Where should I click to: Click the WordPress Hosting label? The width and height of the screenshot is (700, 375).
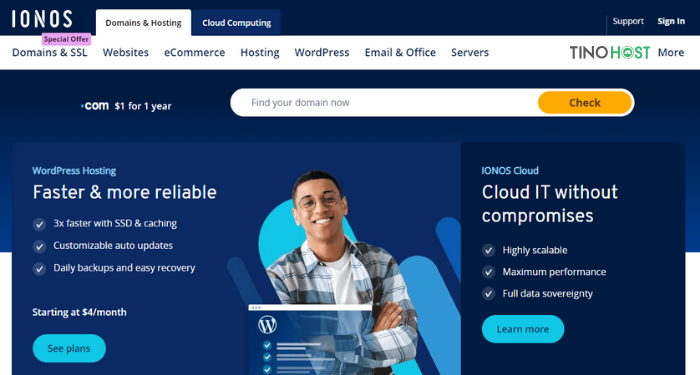[x=74, y=171]
